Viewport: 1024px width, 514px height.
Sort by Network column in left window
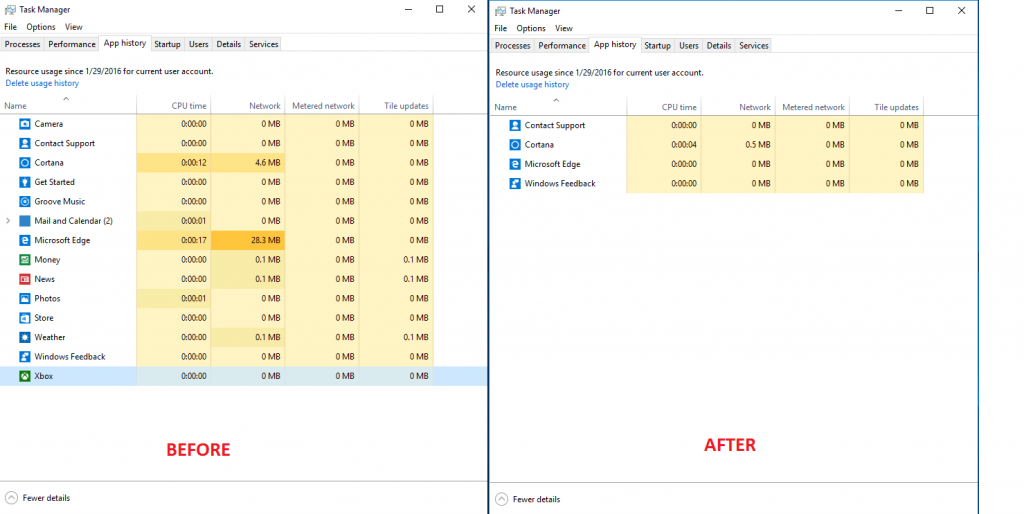coord(248,104)
